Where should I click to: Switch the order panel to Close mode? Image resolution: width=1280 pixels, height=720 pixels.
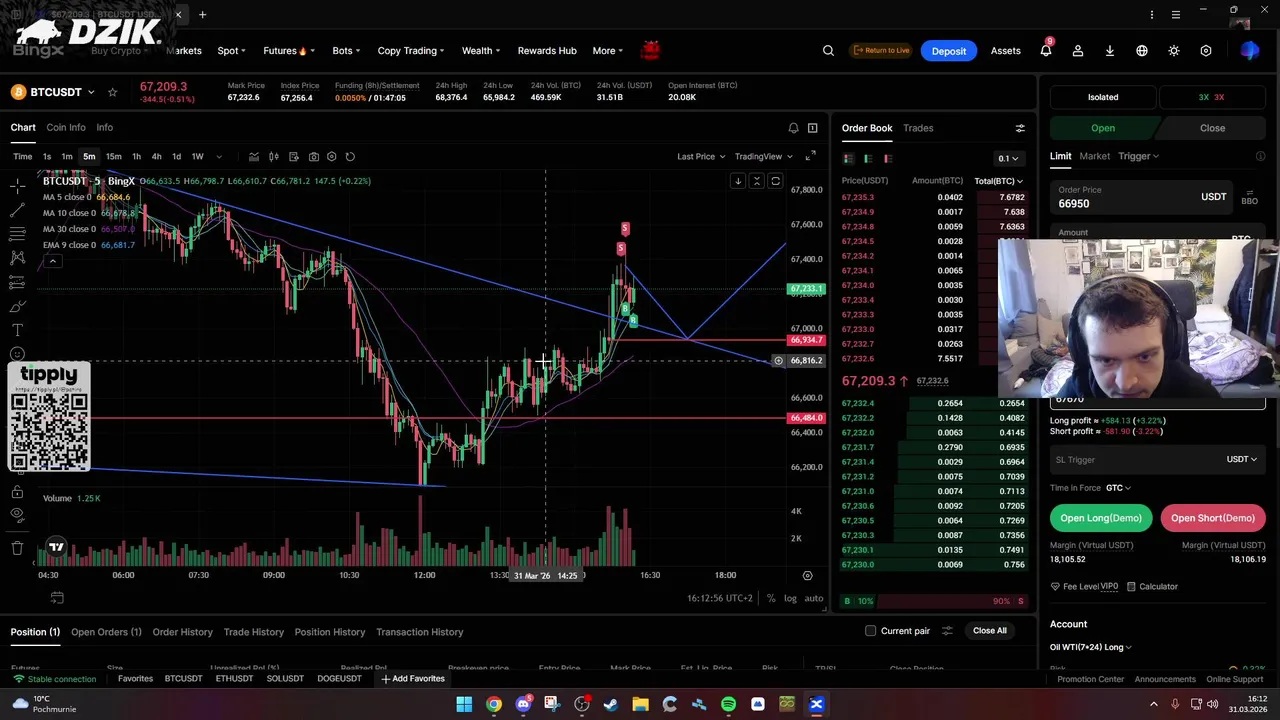tap(1212, 128)
